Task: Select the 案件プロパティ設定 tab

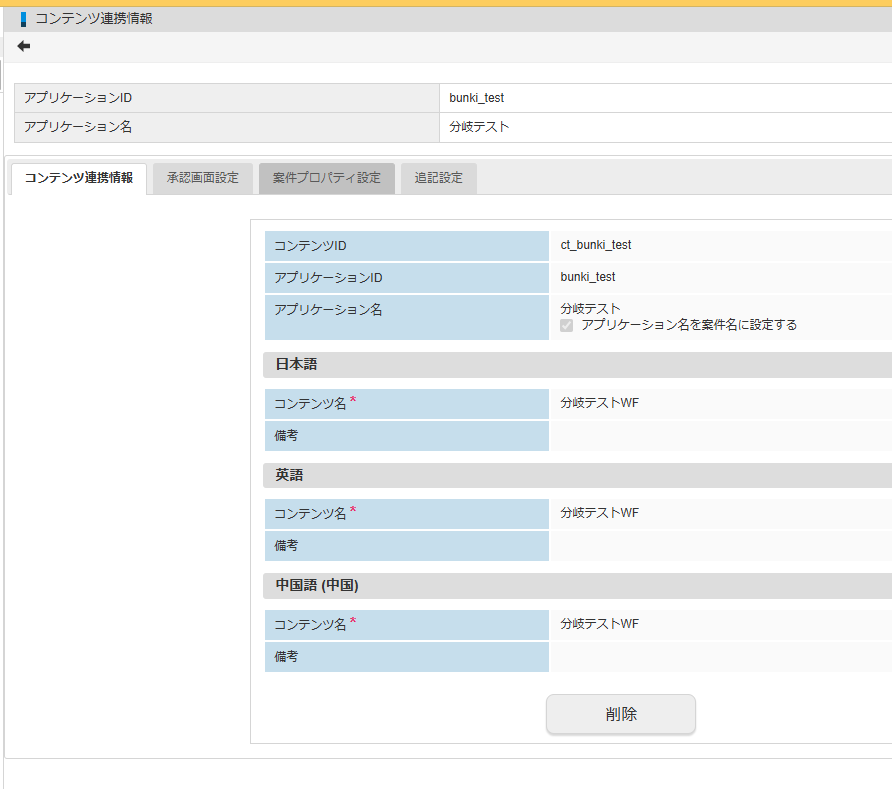Action: [327, 178]
